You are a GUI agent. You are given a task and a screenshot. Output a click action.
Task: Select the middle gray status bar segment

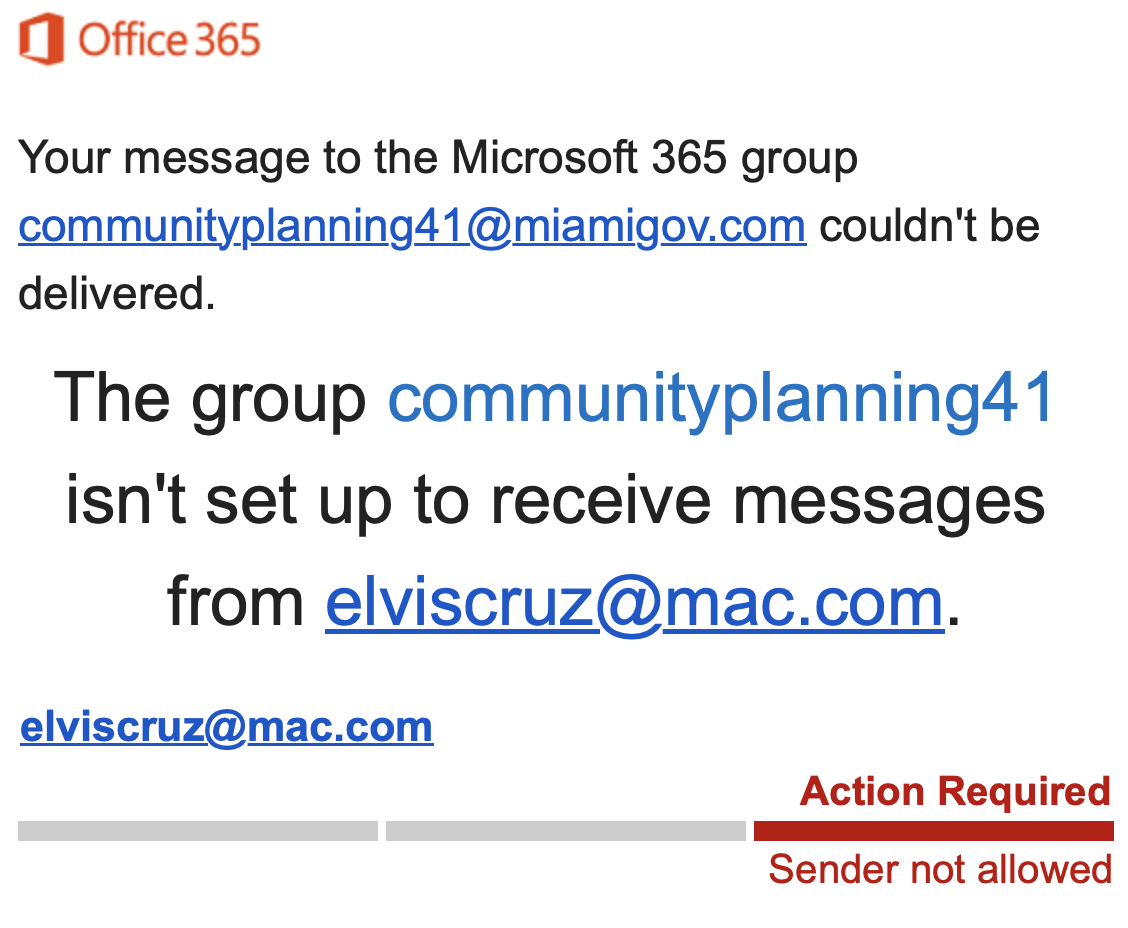pyautogui.click(x=565, y=831)
